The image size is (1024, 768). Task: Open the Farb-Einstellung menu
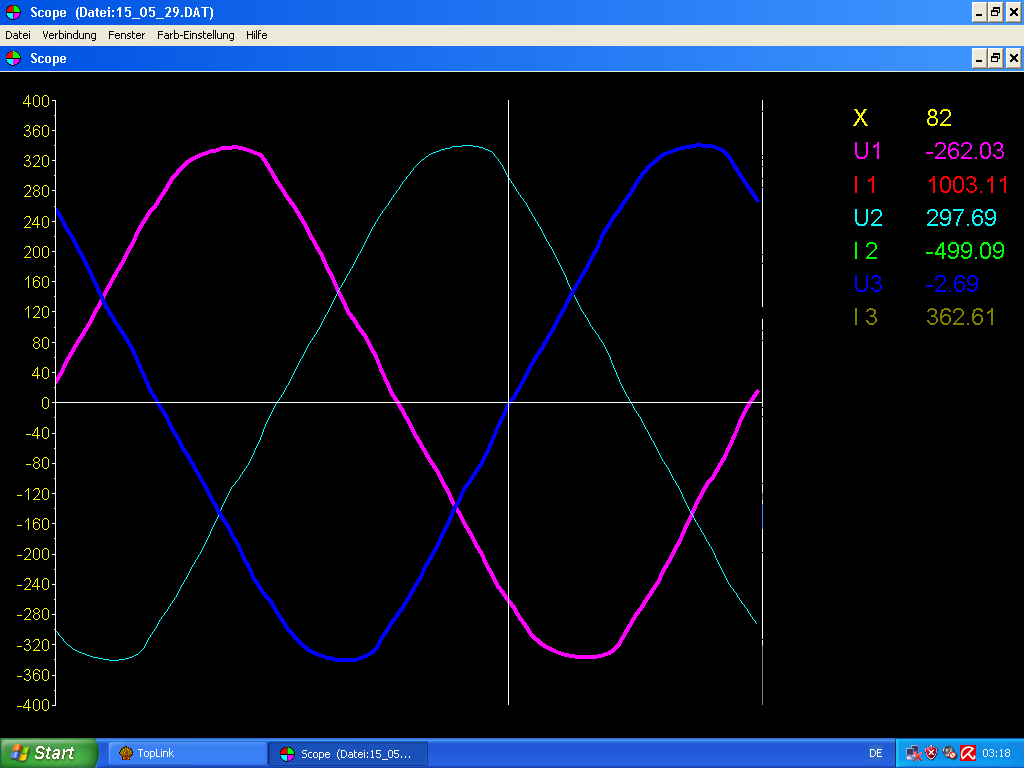click(x=195, y=35)
